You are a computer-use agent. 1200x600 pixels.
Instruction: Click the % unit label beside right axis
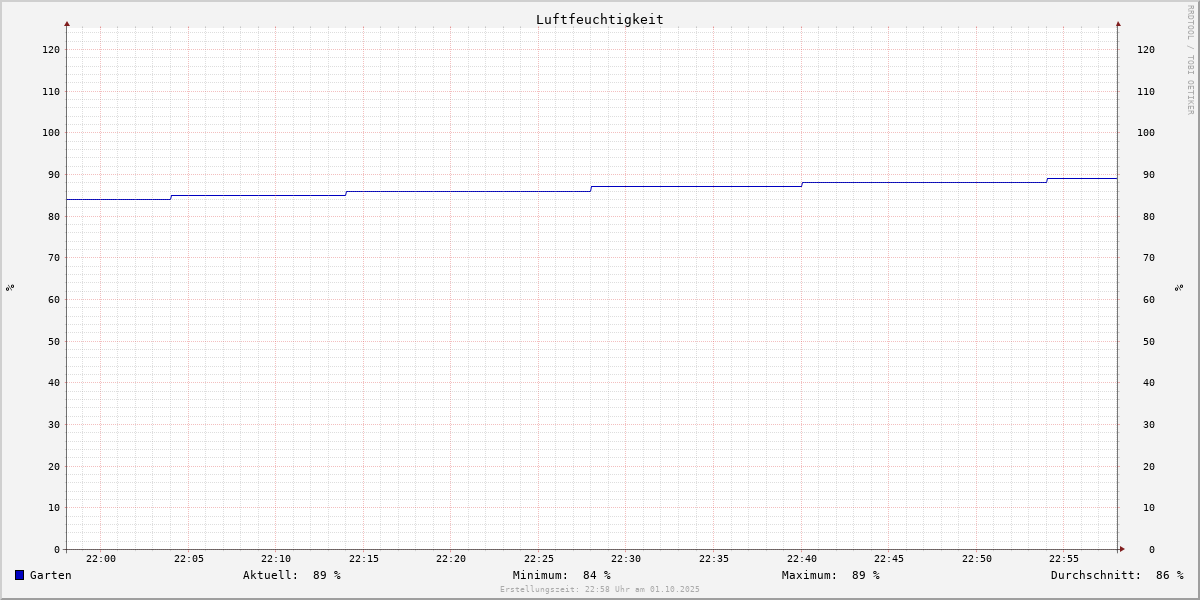tap(1179, 288)
